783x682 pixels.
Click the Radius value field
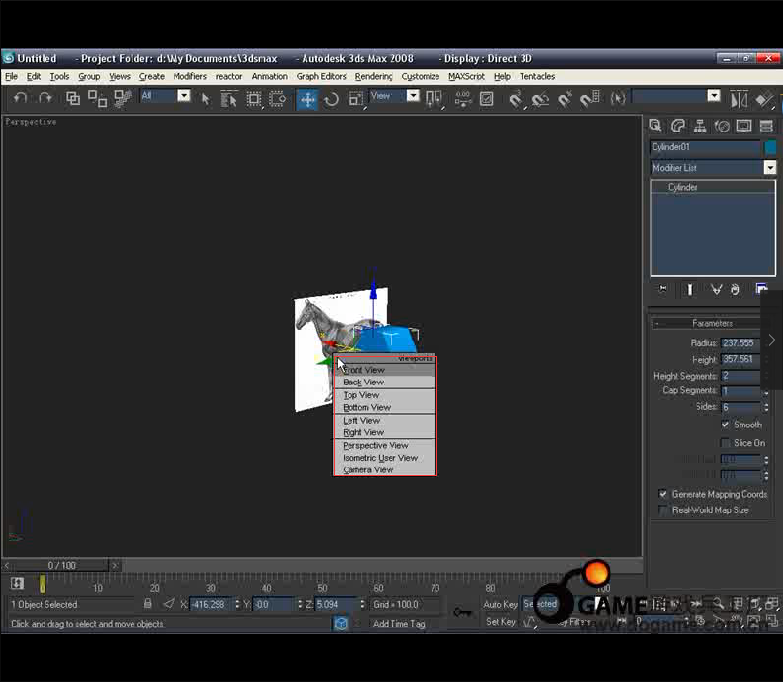click(x=740, y=343)
